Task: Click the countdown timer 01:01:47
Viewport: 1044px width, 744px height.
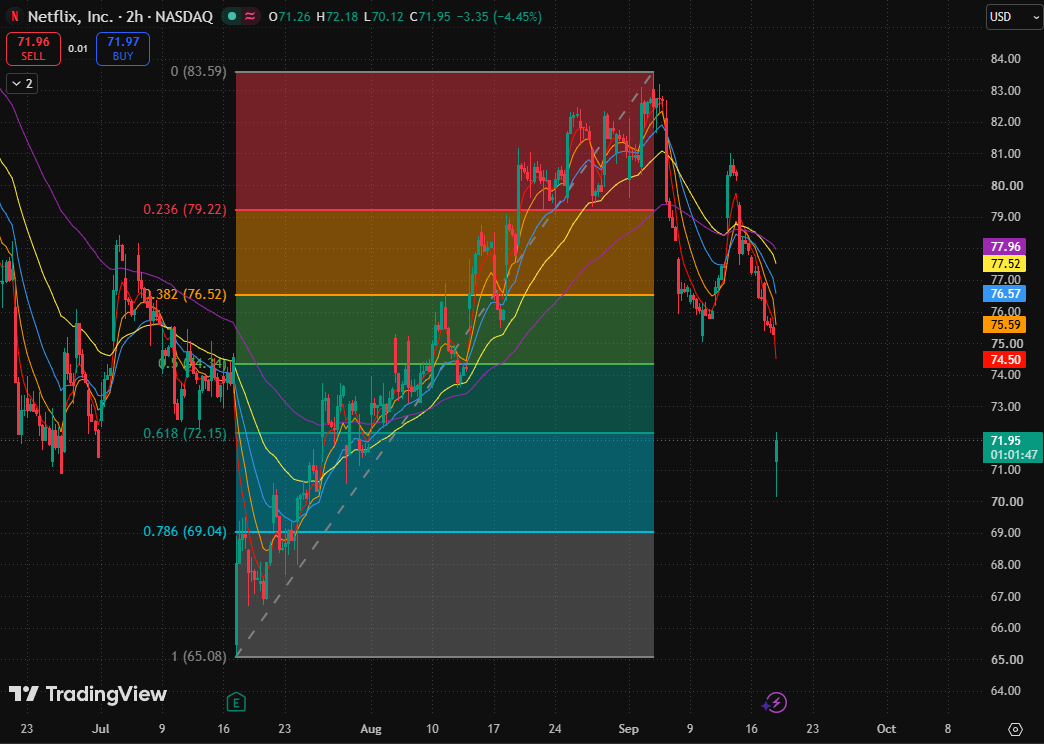Action: pyautogui.click(x=1013, y=456)
